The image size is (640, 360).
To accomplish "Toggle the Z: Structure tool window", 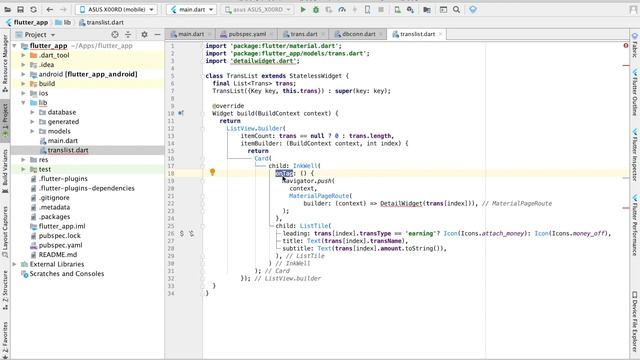I will pos(5,290).
